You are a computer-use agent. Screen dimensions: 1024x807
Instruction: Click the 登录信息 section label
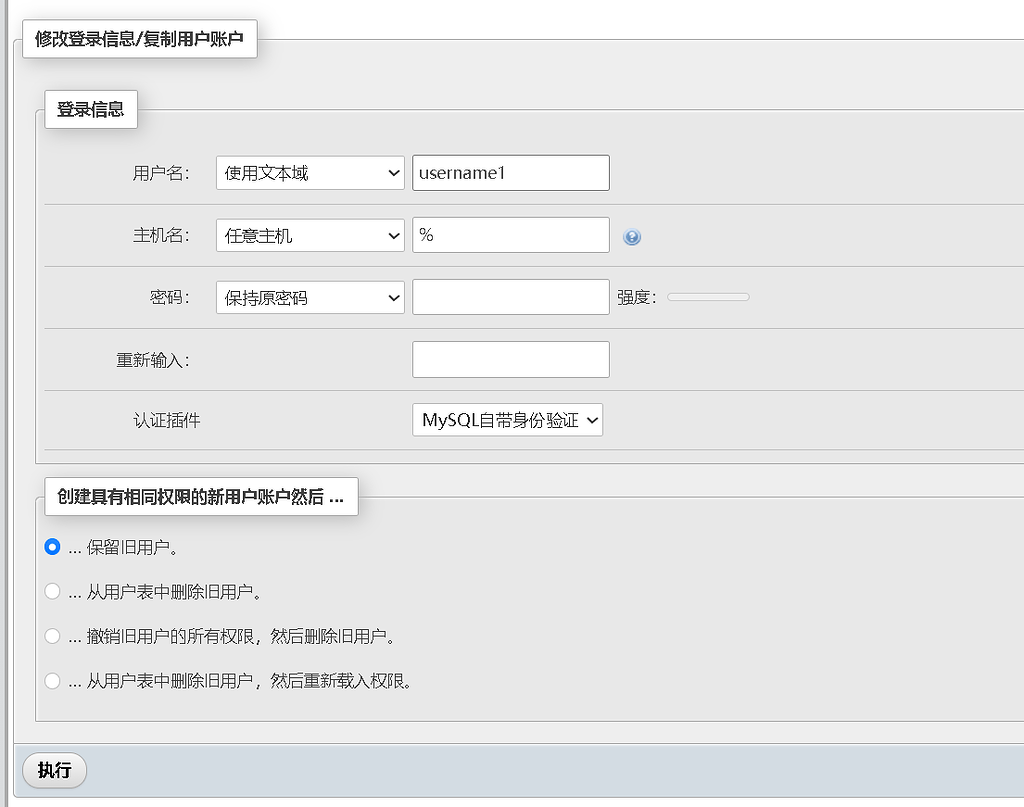point(90,109)
